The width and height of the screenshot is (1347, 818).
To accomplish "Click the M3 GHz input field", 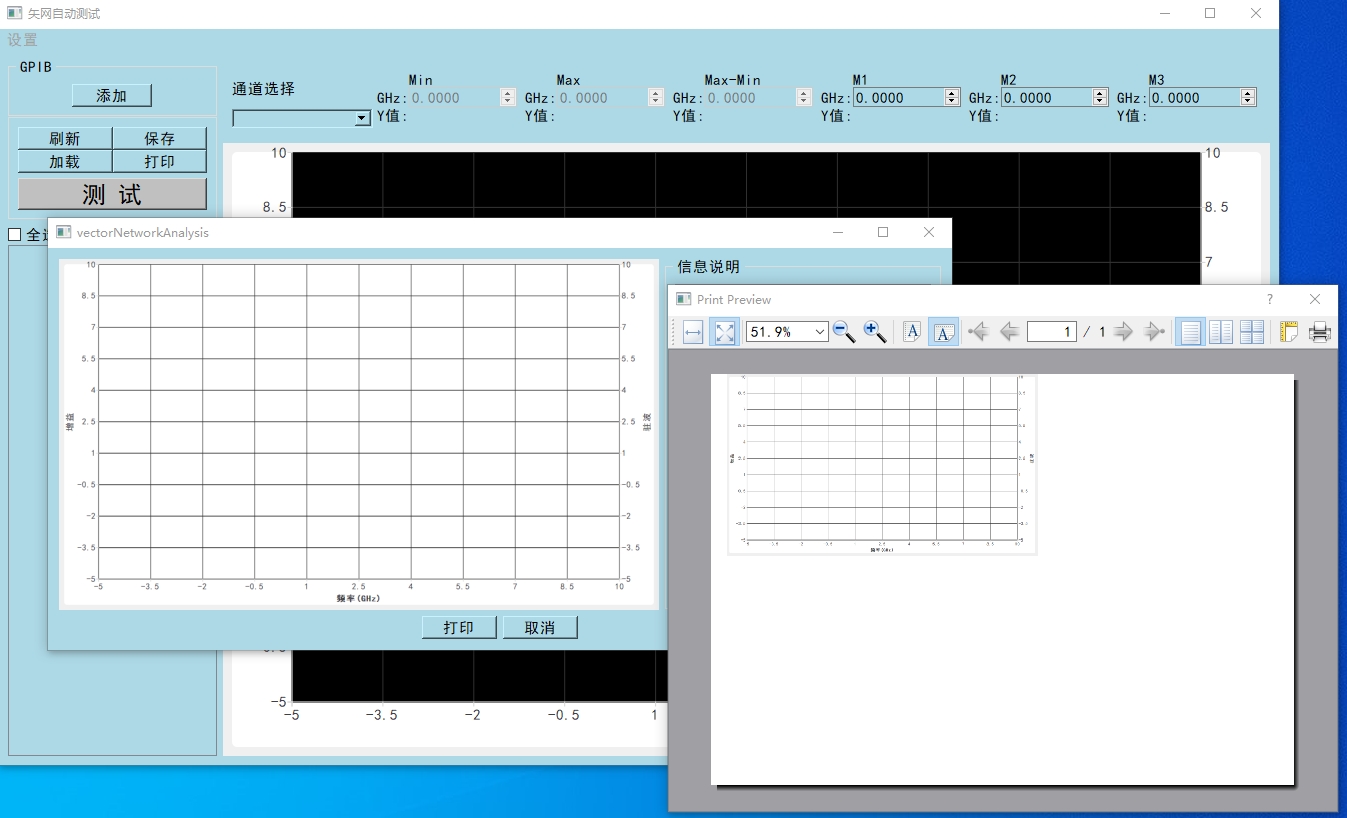I will coord(1194,98).
